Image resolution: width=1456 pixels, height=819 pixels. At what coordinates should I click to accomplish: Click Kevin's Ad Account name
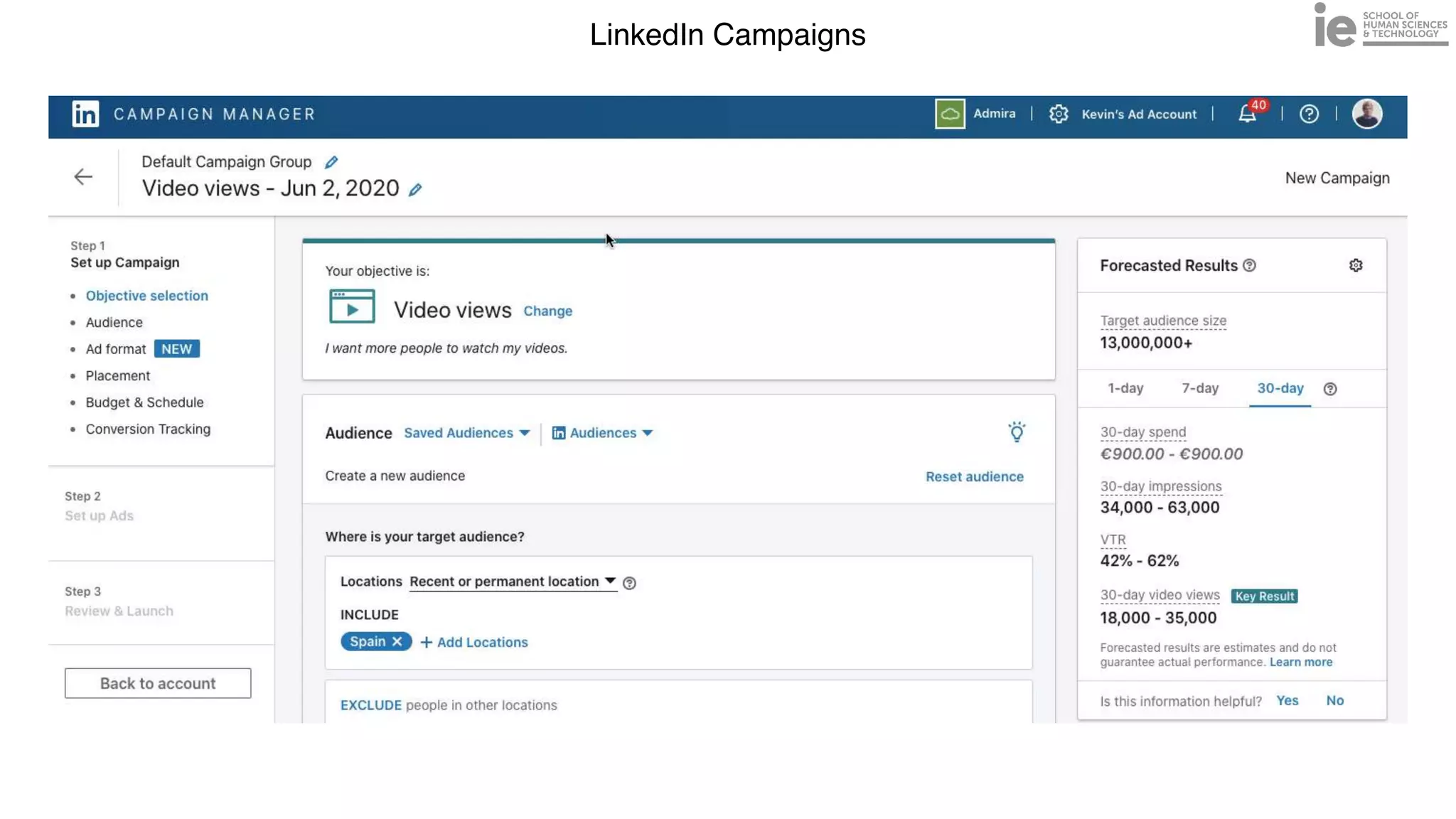click(1139, 114)
